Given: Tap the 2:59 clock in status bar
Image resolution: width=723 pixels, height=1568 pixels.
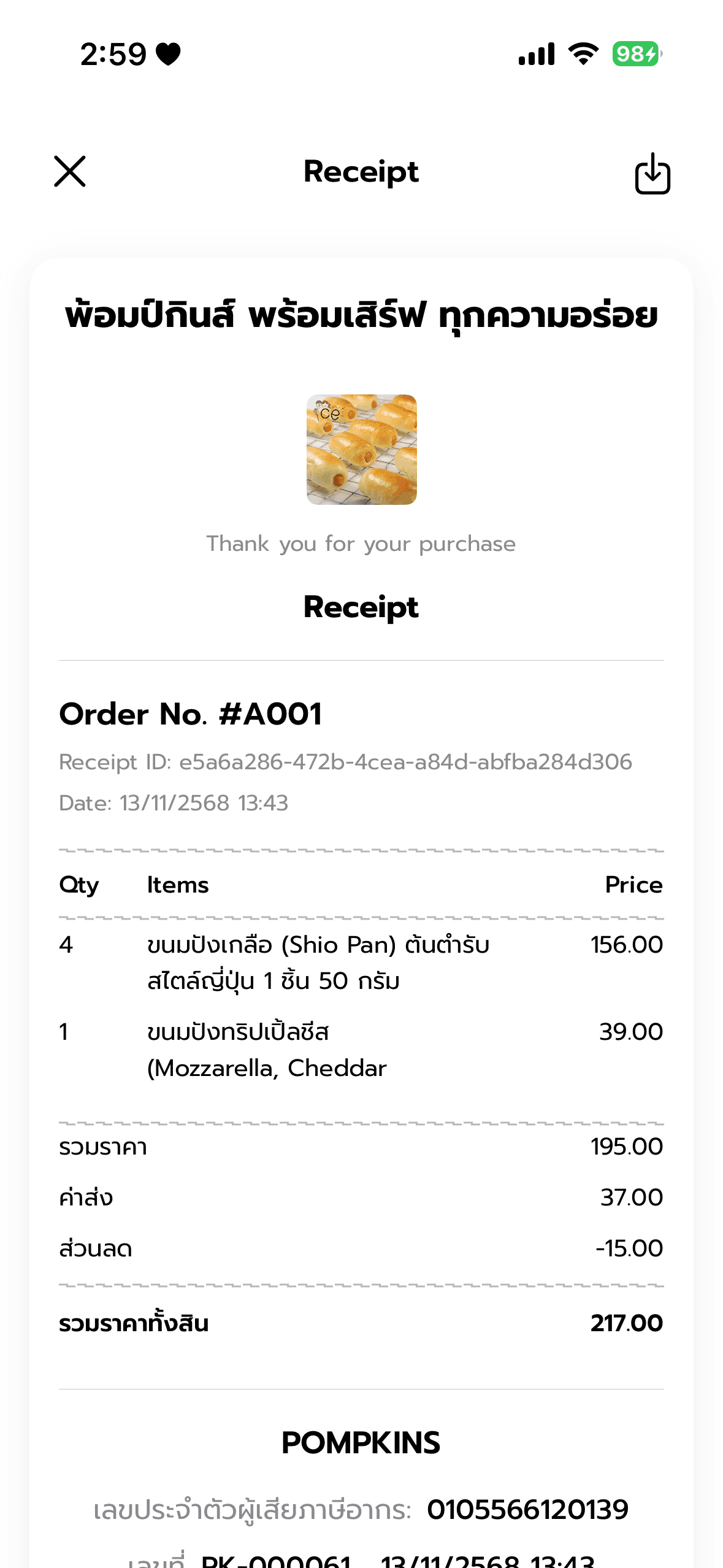Looking at the screenshot, I should pyautogui.click(x=113, y=54).
